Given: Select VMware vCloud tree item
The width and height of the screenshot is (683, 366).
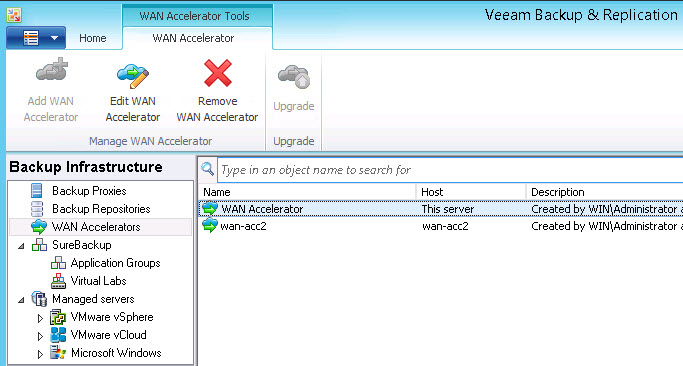Looking at the screenshot, I should (x=108, y=335).
